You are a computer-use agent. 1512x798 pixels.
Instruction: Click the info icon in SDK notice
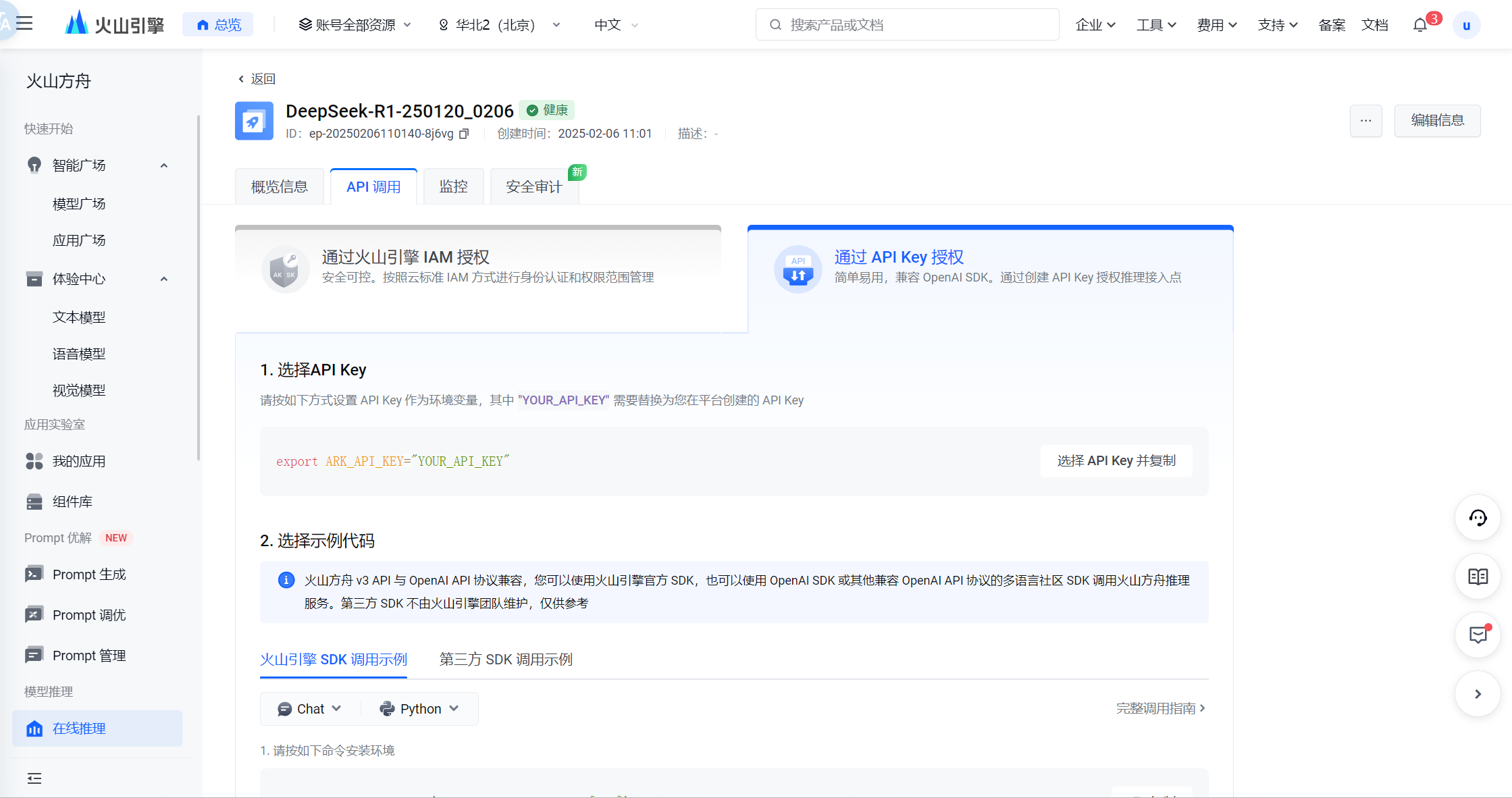pos(286,580)
